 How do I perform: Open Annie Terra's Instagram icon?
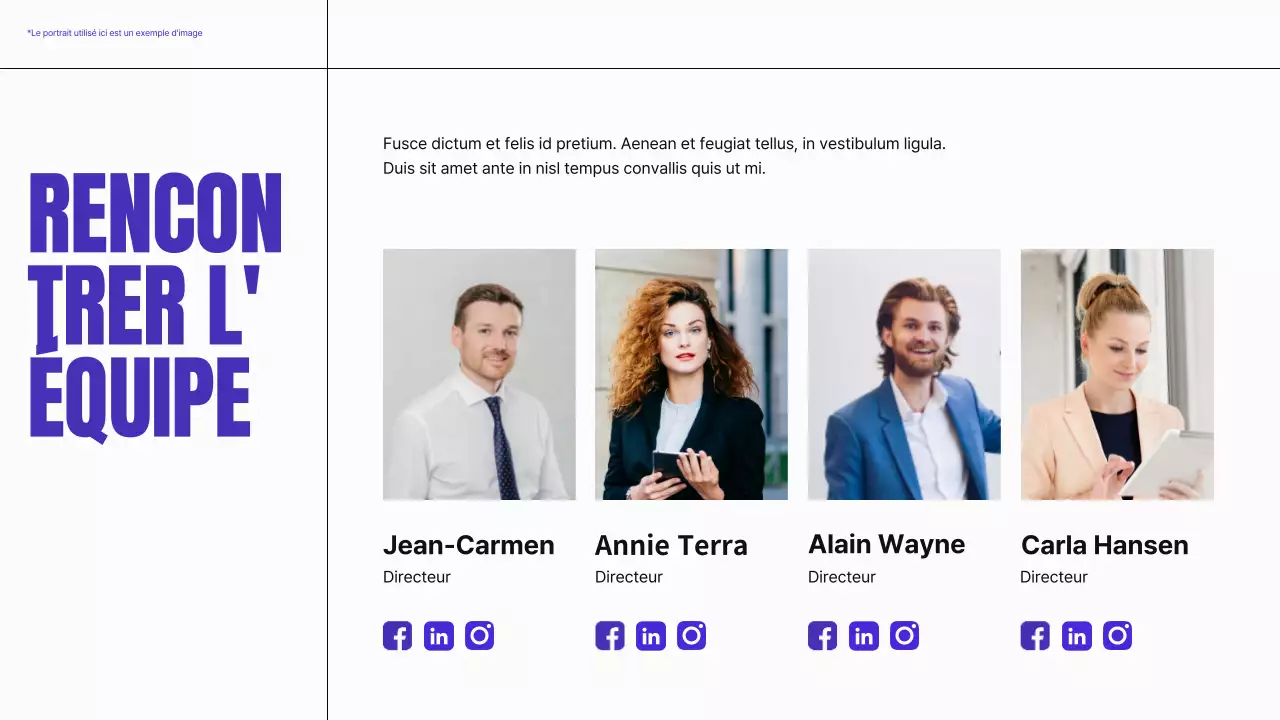(692, 636)
